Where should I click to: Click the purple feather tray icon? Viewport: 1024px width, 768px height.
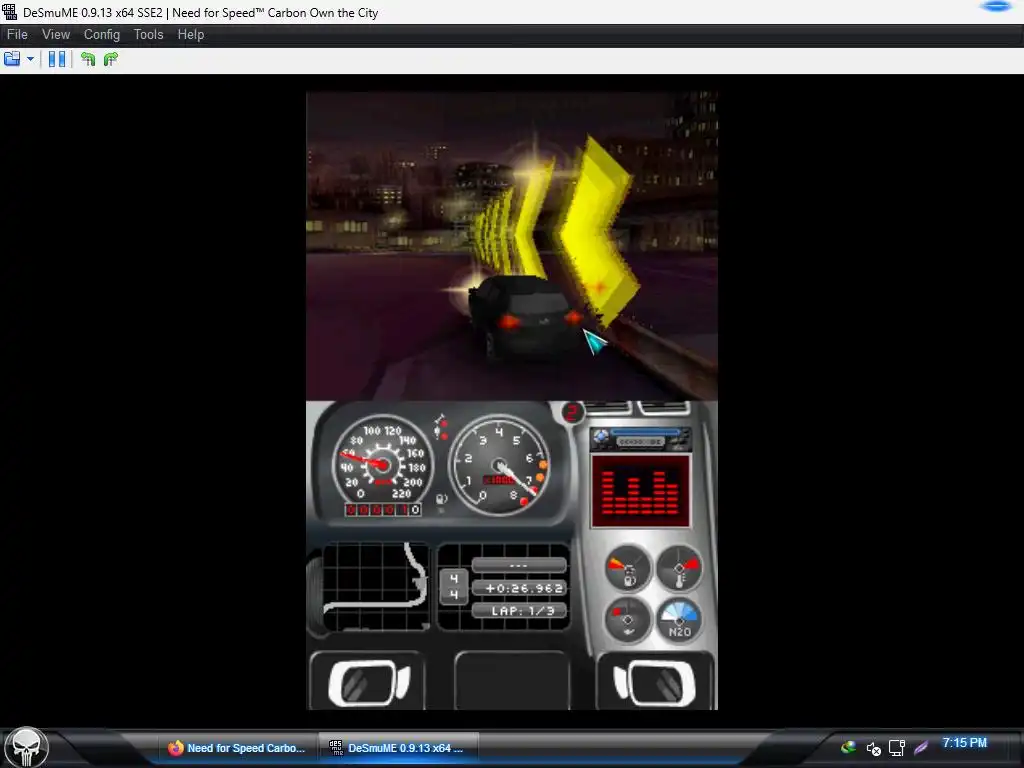point(921,747)
